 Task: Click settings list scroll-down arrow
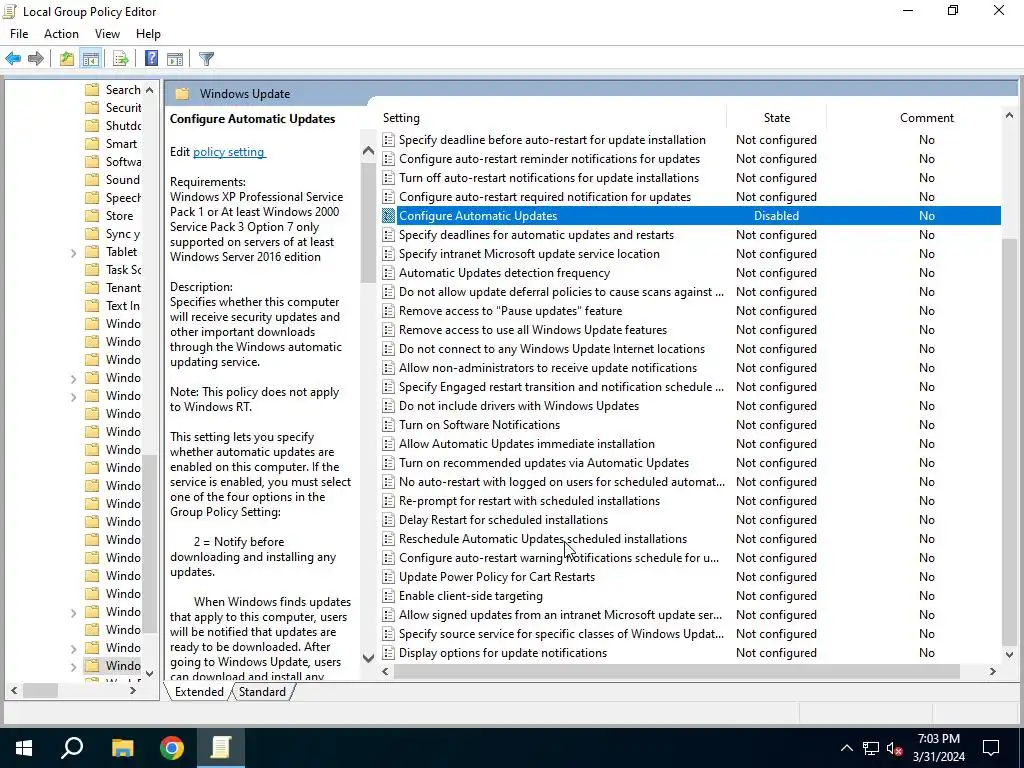tap(1009, 654)
